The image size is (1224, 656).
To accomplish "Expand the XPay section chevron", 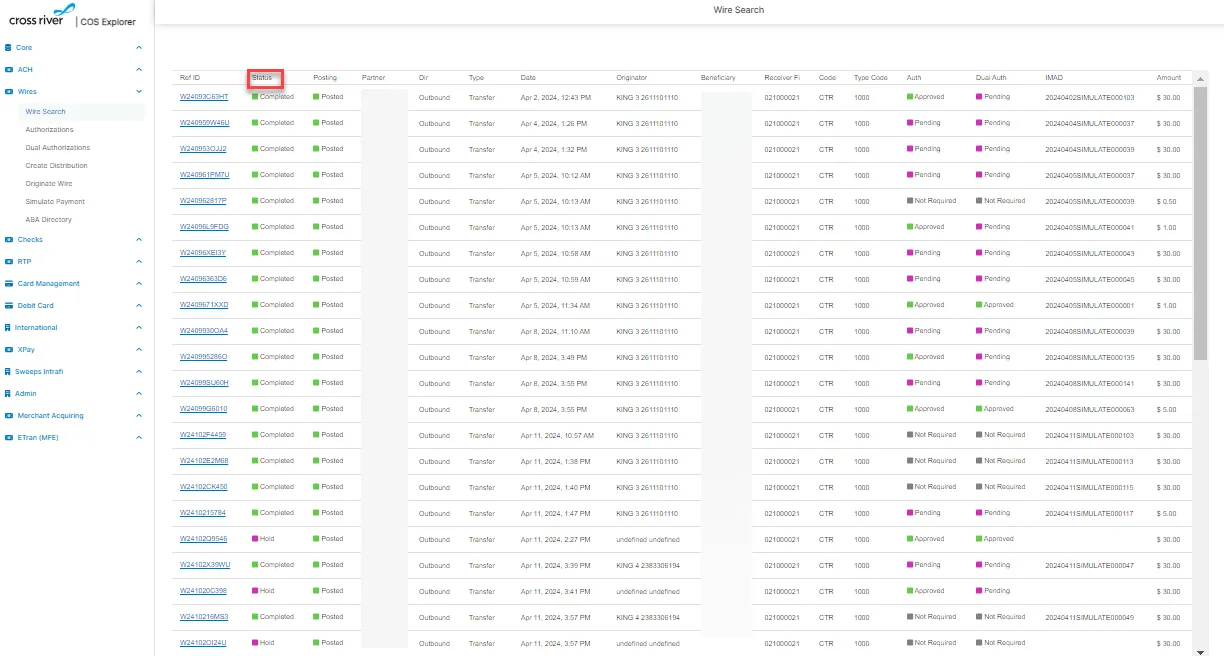I will click(139, 349).
